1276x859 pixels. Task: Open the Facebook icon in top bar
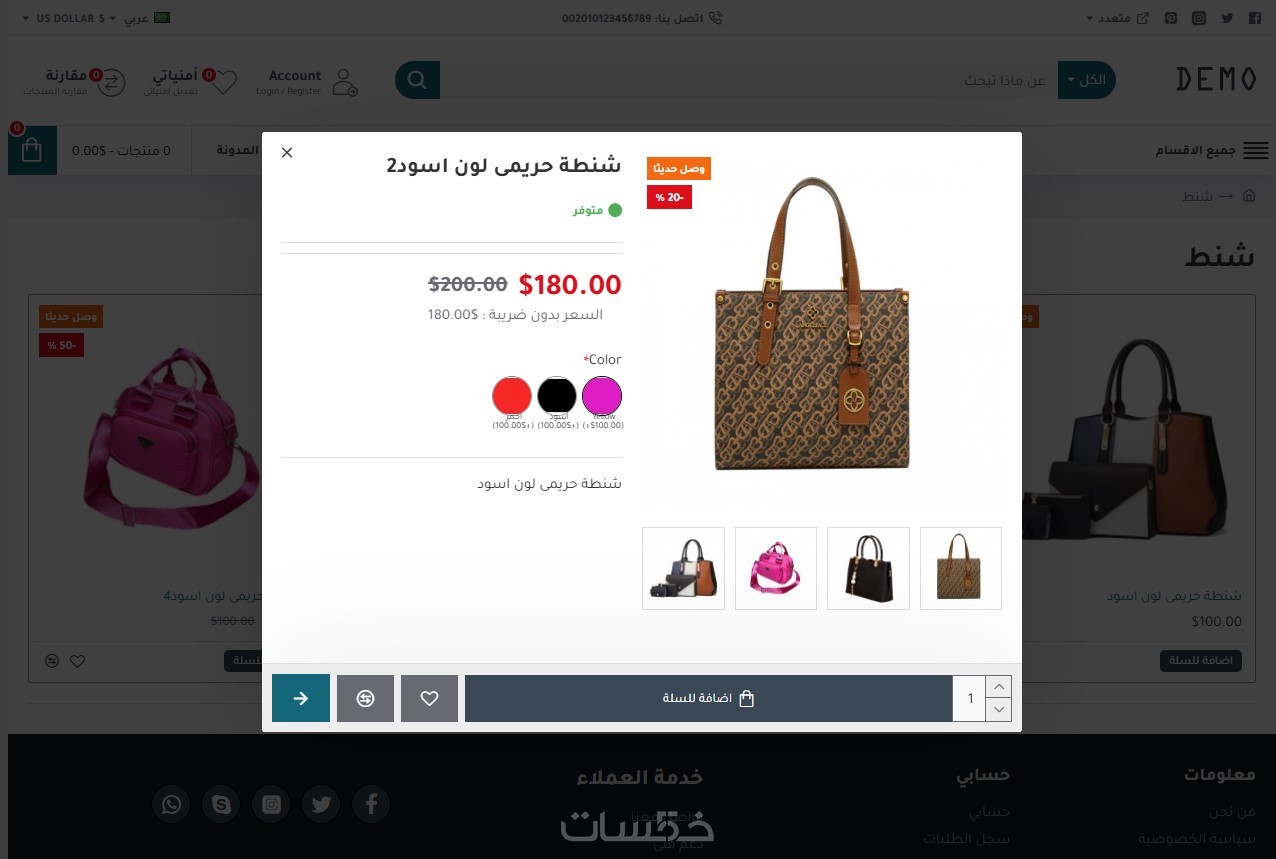(1255, 18)
